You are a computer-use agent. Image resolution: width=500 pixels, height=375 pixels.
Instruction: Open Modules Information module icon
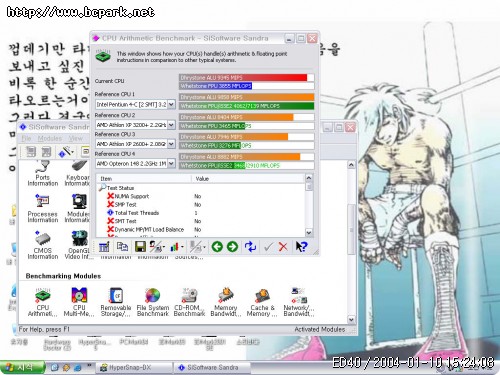[77, 209]
